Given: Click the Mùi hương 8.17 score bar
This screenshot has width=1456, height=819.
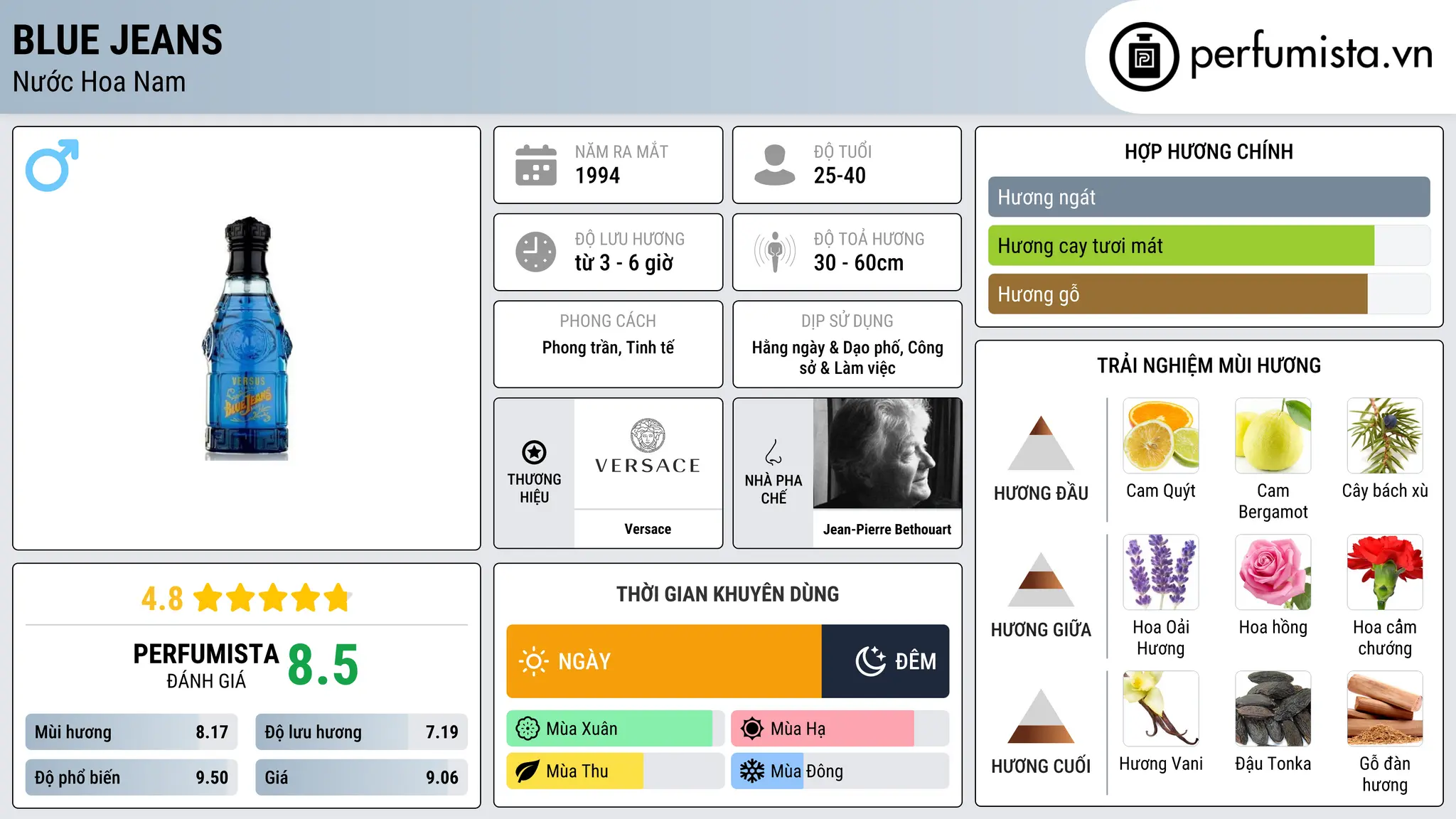Looking at the screenshot, I should 132,732.
